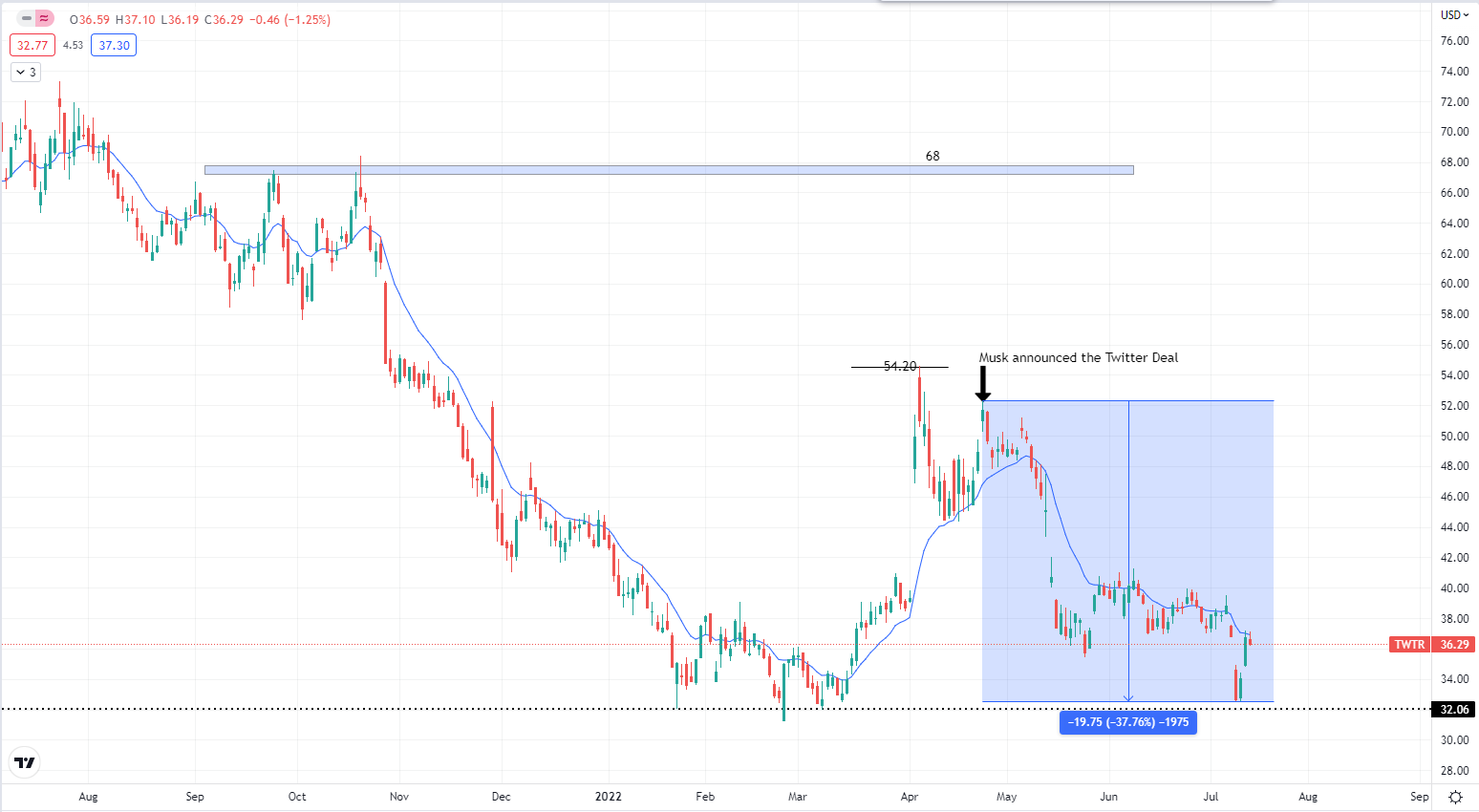
Task: Select the 'Musk announced the Twitter Deal' text
Action: click(x=1079, y=357)
